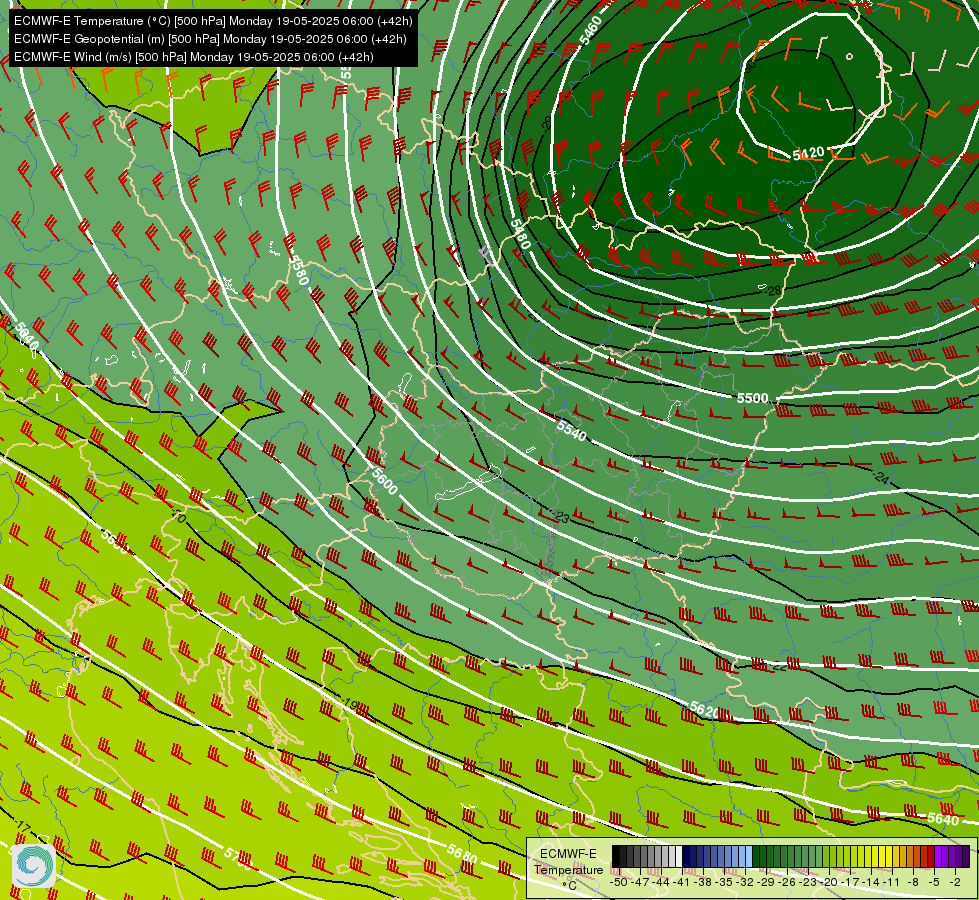979x900 pixels.
Task: Click the 5620 geopotential contour label
Action: (704, 710)
